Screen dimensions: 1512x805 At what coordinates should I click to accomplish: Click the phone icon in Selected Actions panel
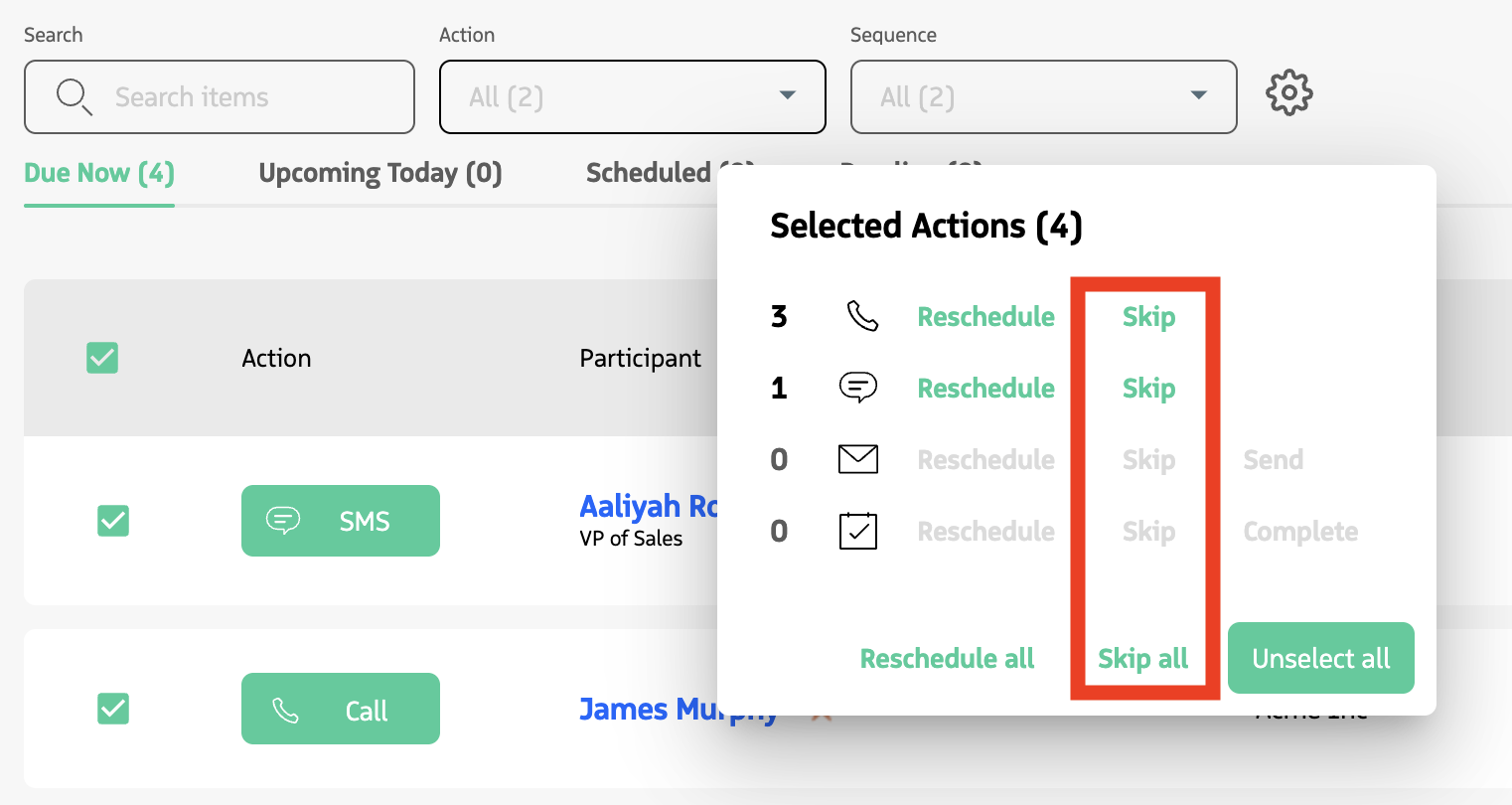pyautogui.click(x=859, y=316)
